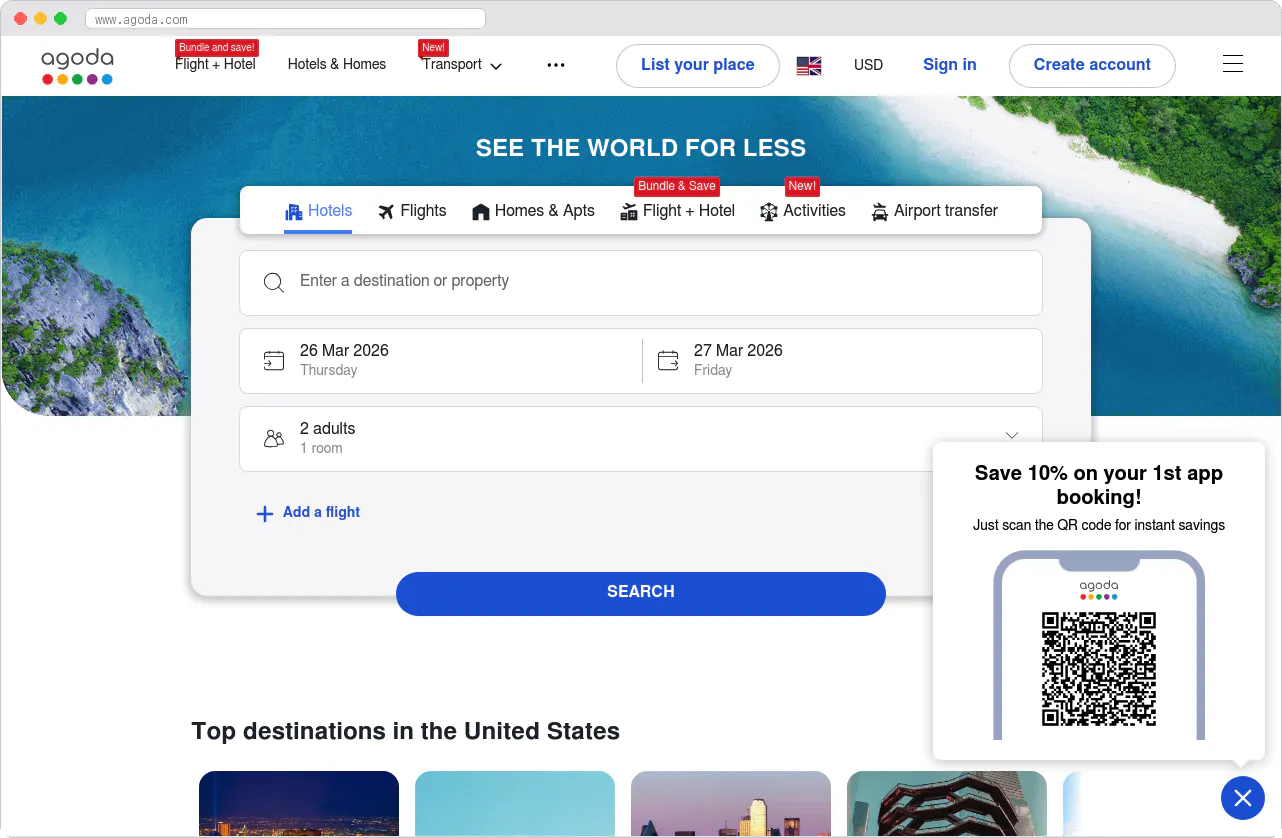Screen dimensions: 1282x838
Task: Click the Top destinations in the United States heading
Action: pyautogui.click(x=406, y=732)
